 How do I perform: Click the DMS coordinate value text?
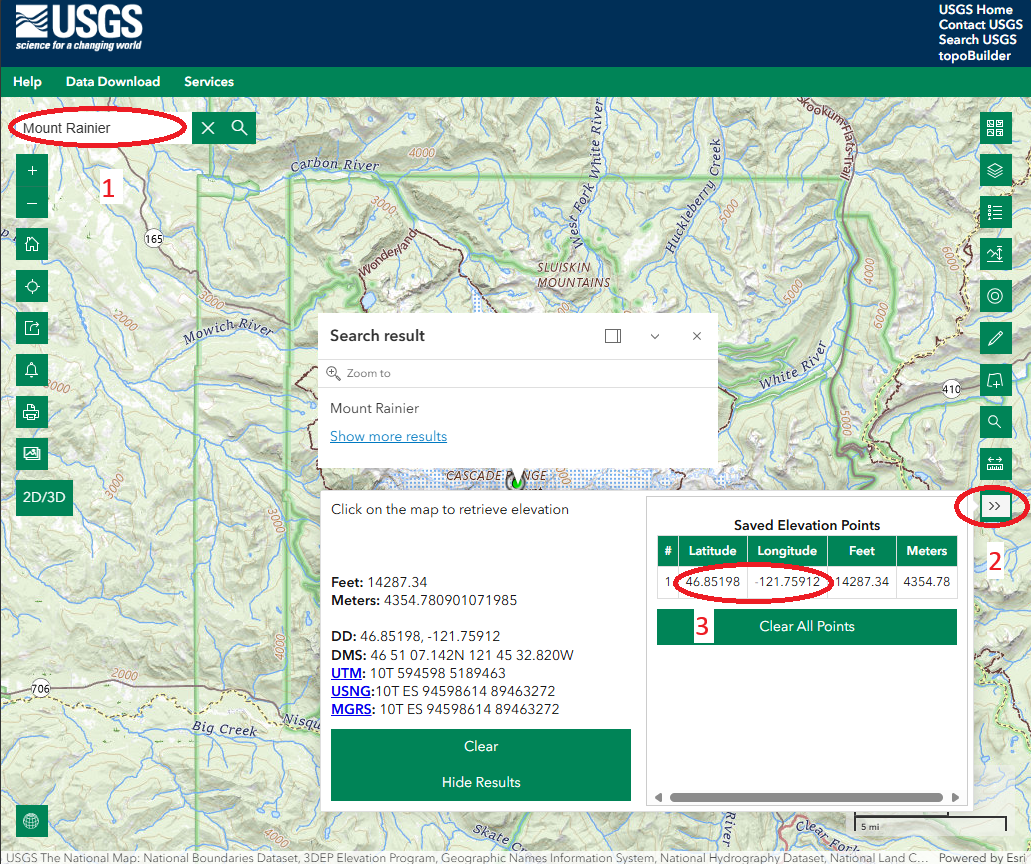click(x=472, y=656)
